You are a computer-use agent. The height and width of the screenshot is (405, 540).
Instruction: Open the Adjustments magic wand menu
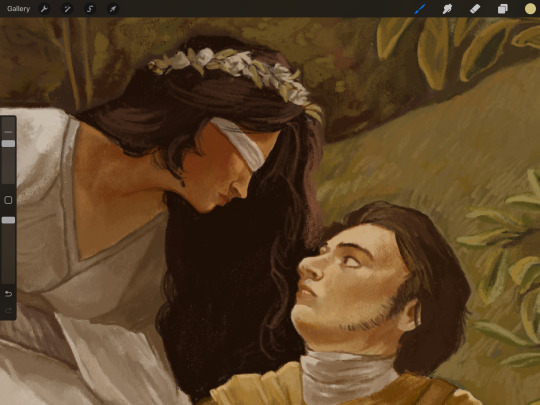67,9
